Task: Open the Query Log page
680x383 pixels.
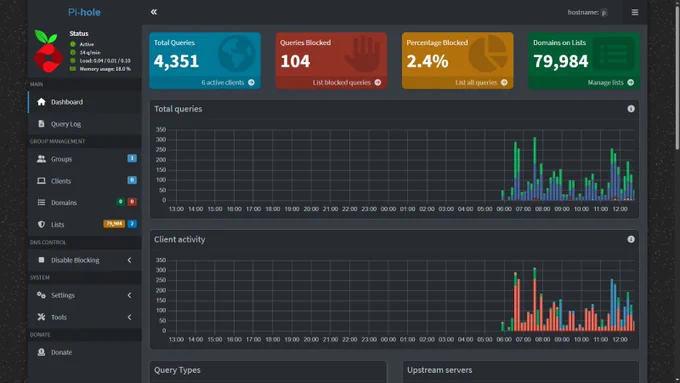Action: [x=85, y=124]
